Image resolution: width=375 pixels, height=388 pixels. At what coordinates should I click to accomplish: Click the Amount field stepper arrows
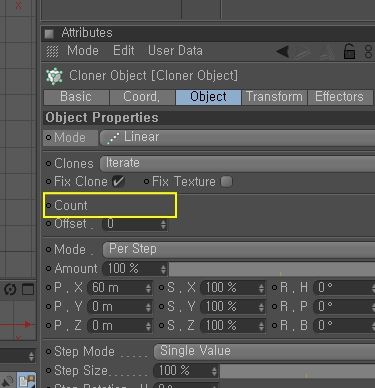pyautogui.click(x=163, y=269)
